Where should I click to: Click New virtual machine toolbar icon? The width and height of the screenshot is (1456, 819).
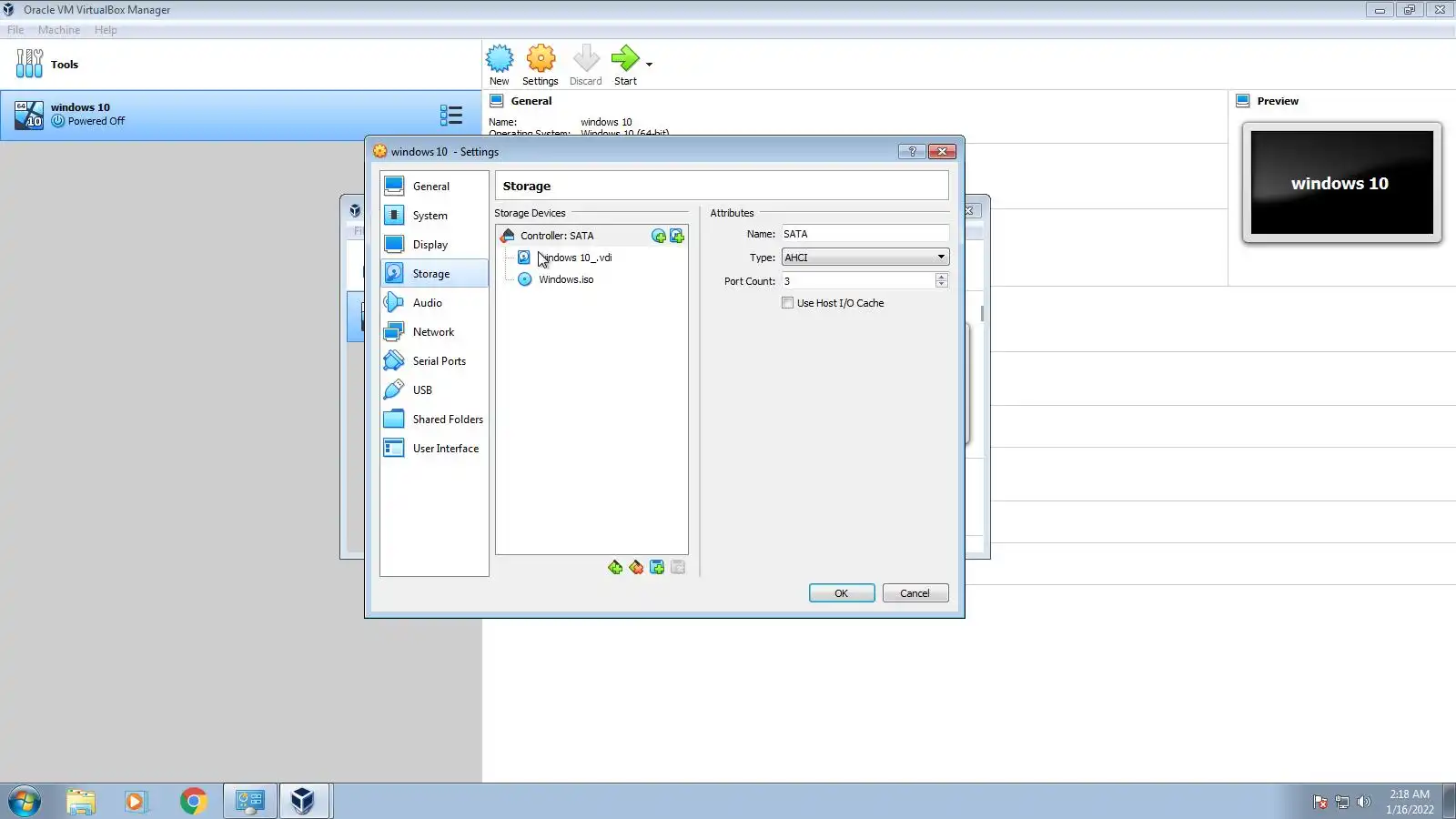[500, 65]
